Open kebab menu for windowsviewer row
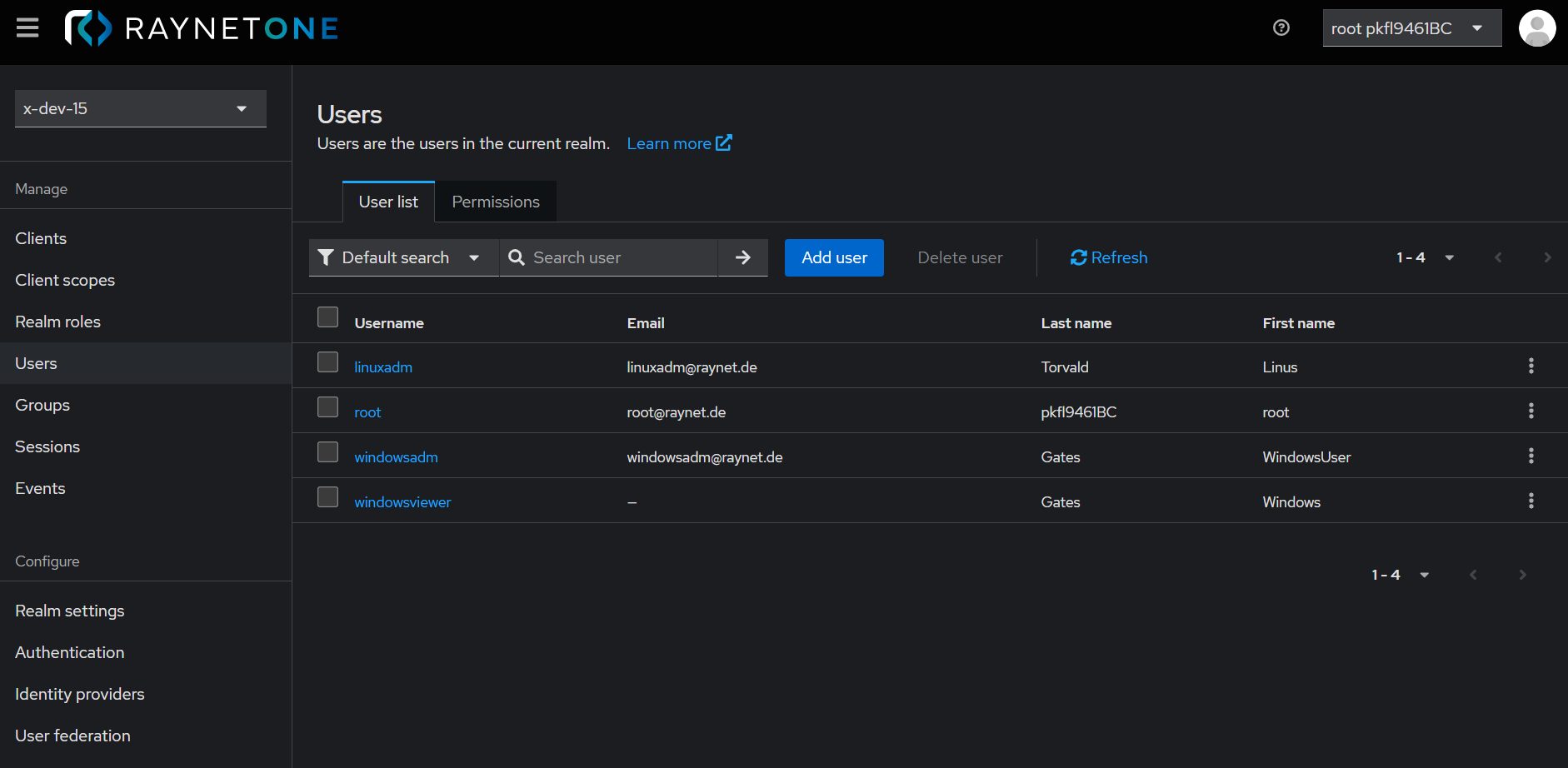 pos(1531,501)
